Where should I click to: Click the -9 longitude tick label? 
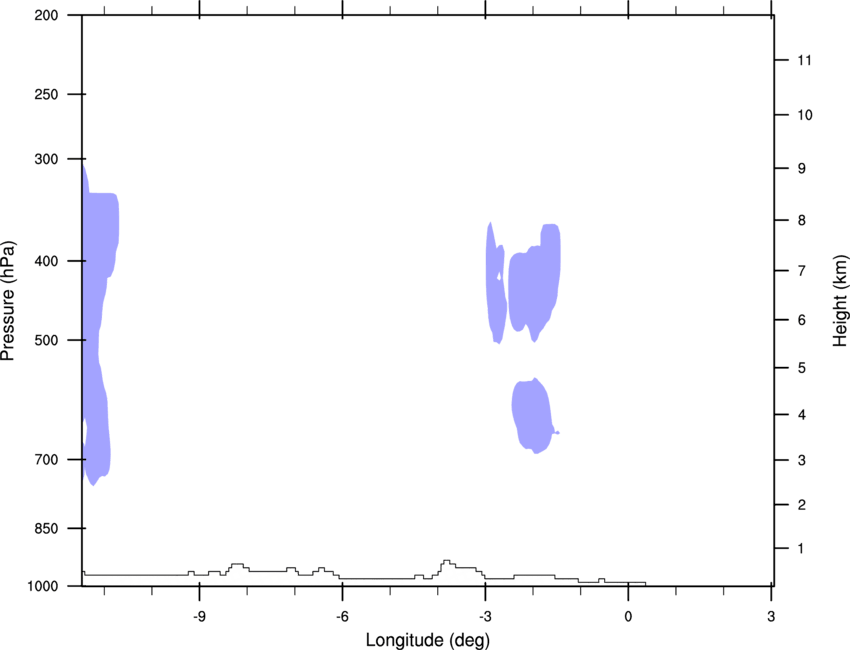click(199, 616)
